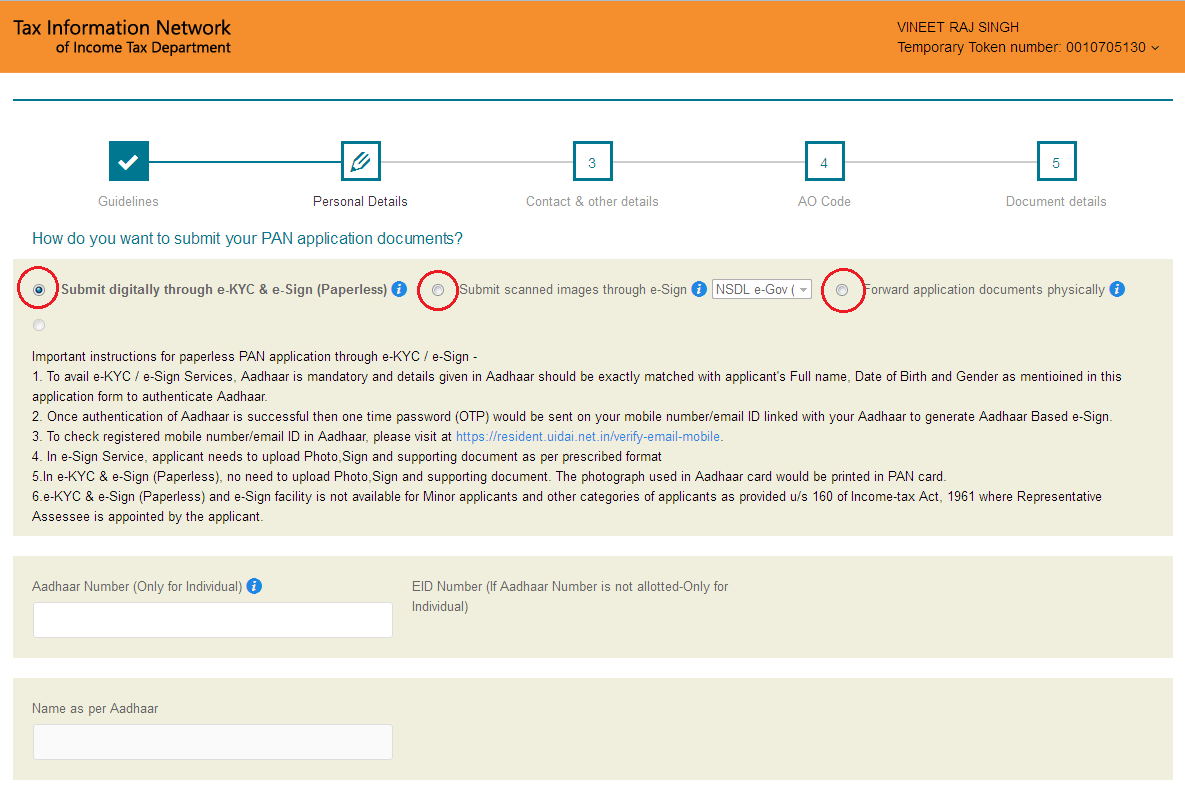Click the Aadhaar Number input field
The width and height of the screenshot is (1185, 792).
click(213, 620)
